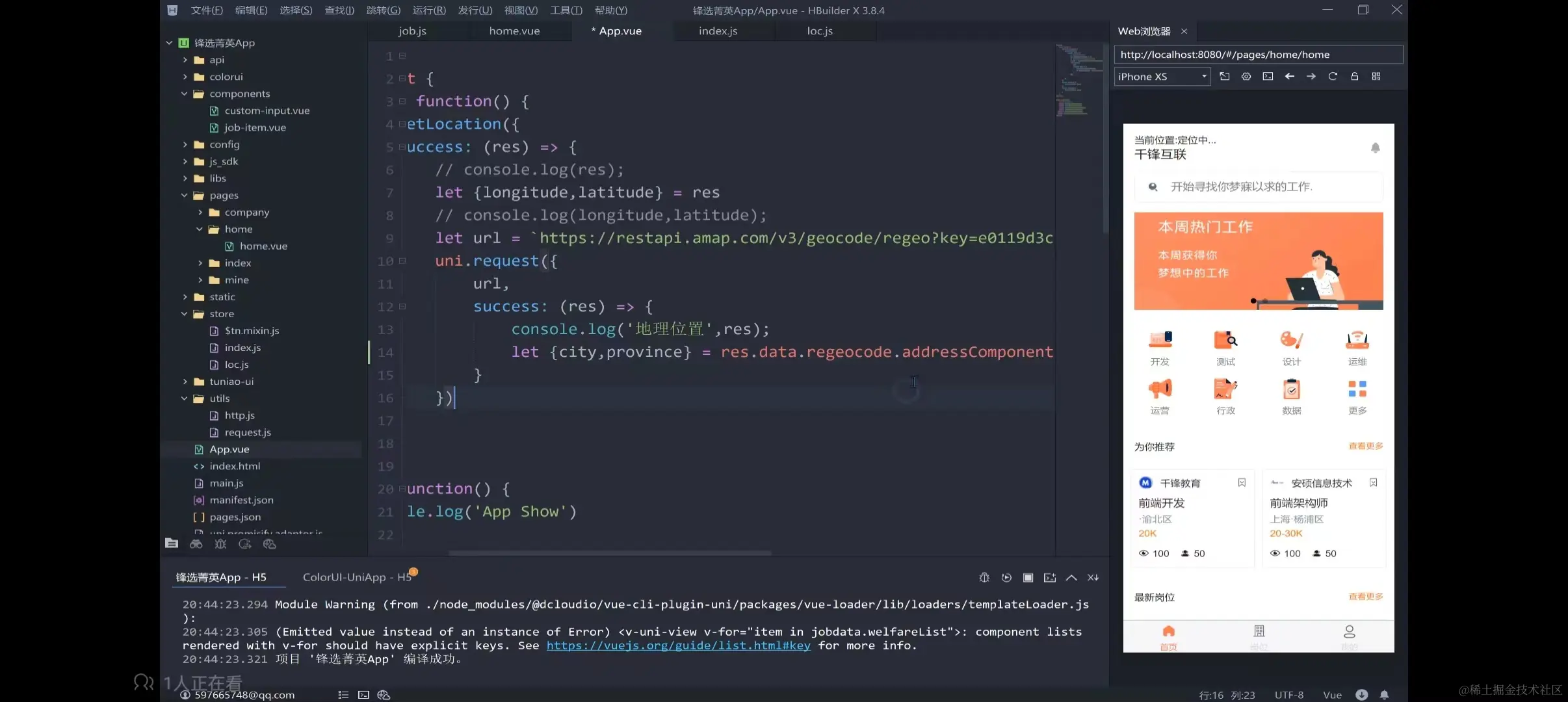Click the browser URL address field
Screen dimensions: 1568x702
(x=1258, y=55)
